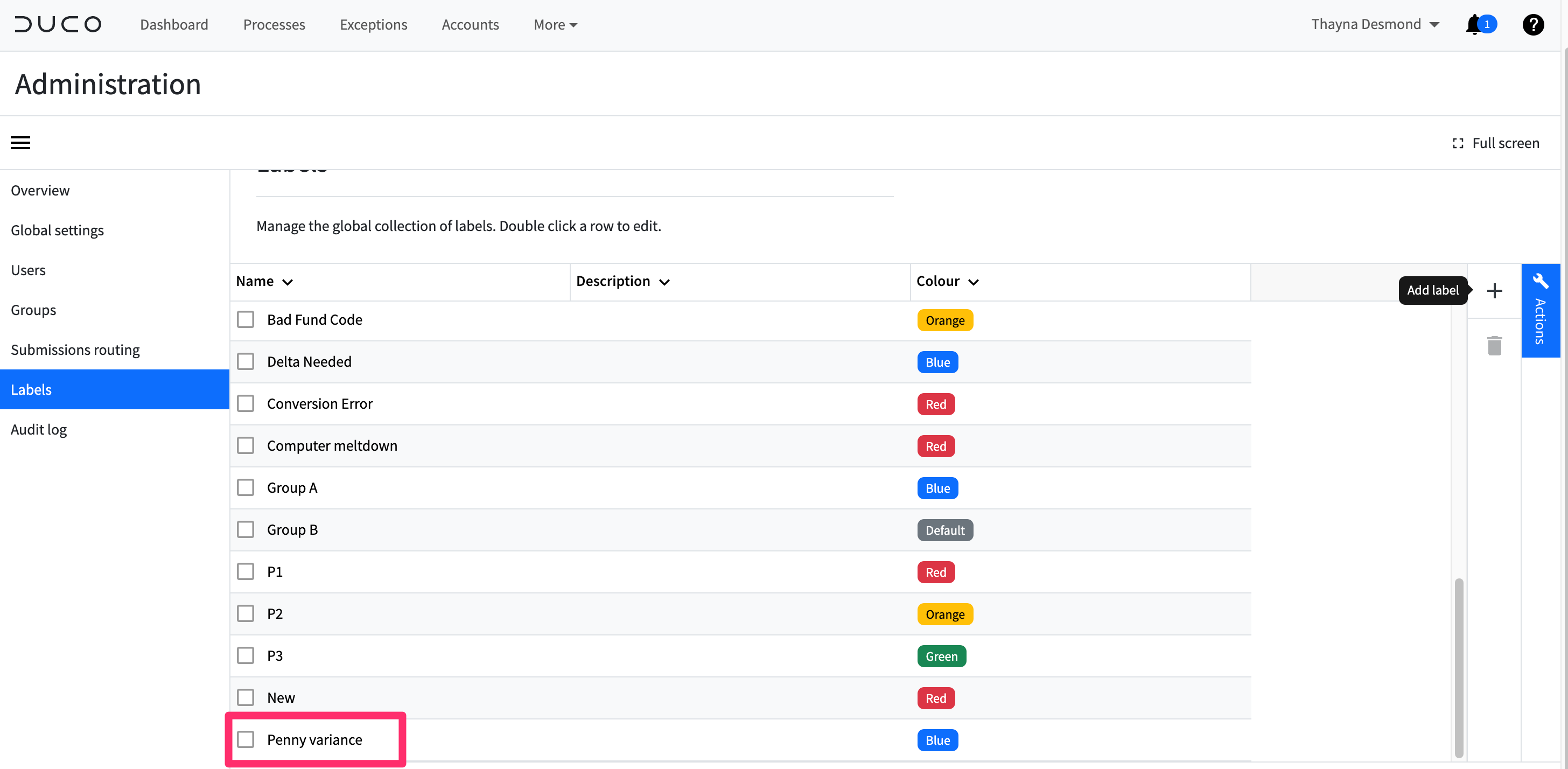The image size is (1568, 769).
Task: Click the plus icon to add label
Action: click(x=1494, y=290)
